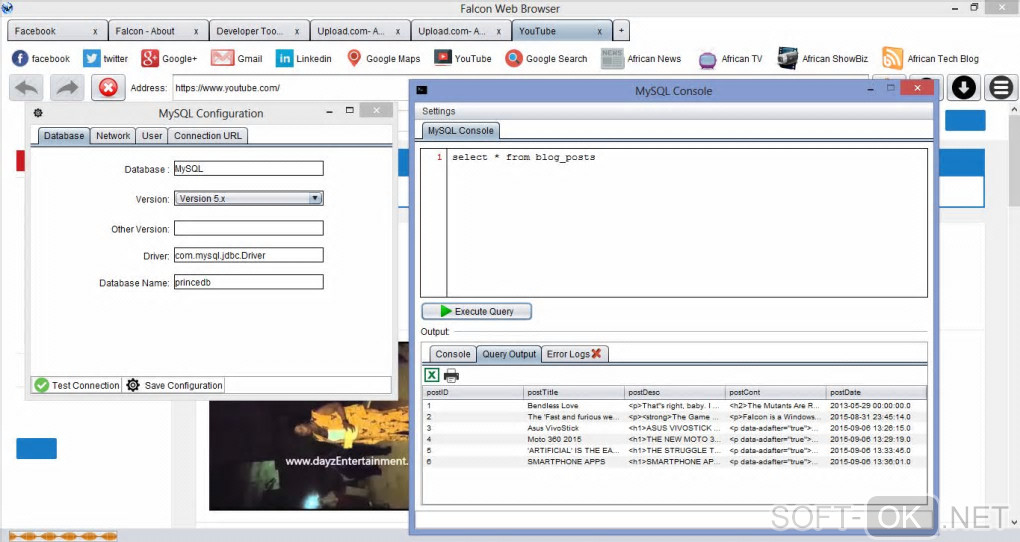Viewport: 1020px width, 542px height.
Task: Click the MySQL Configuration gear icon
Action: click(38, 113)
